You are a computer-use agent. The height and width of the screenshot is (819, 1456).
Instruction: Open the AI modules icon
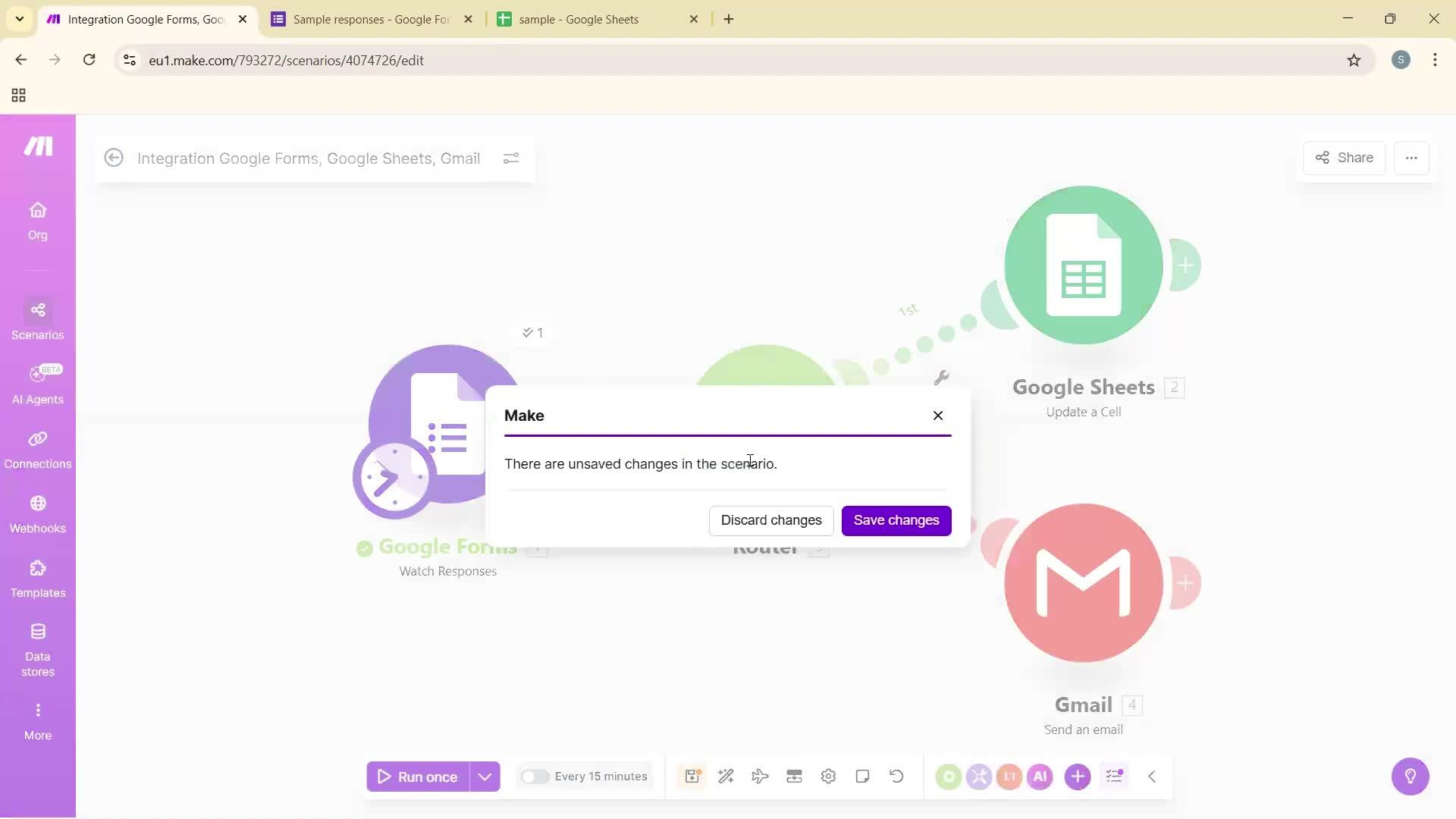click(x=1040, y=776)
